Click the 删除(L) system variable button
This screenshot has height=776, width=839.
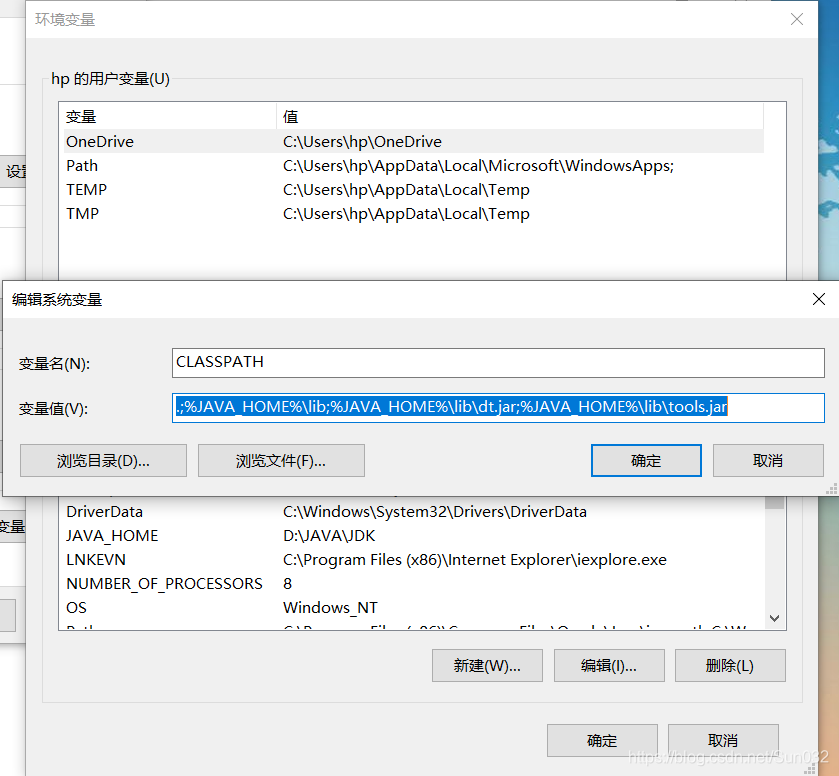tap(730, 665)
